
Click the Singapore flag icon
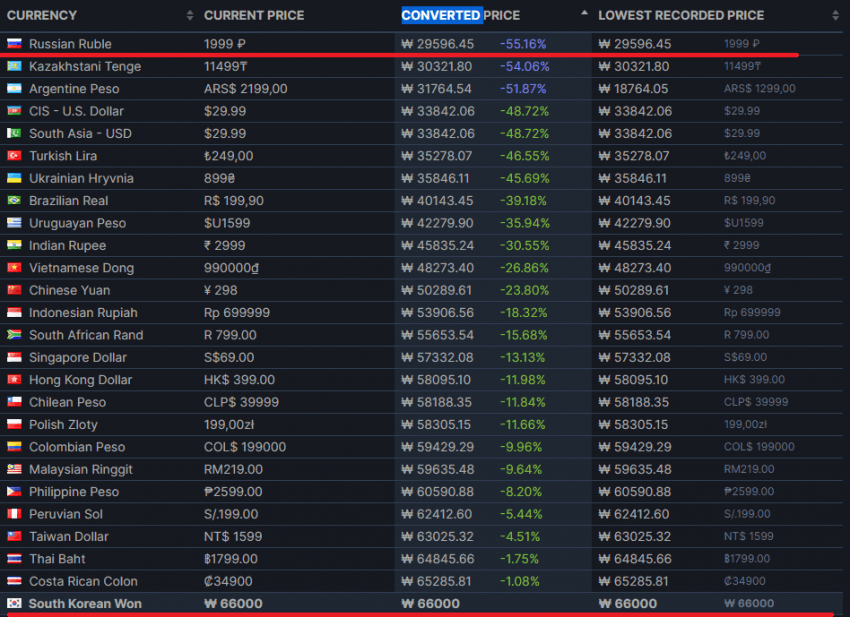pyautogui.click(x=14, y=357)
